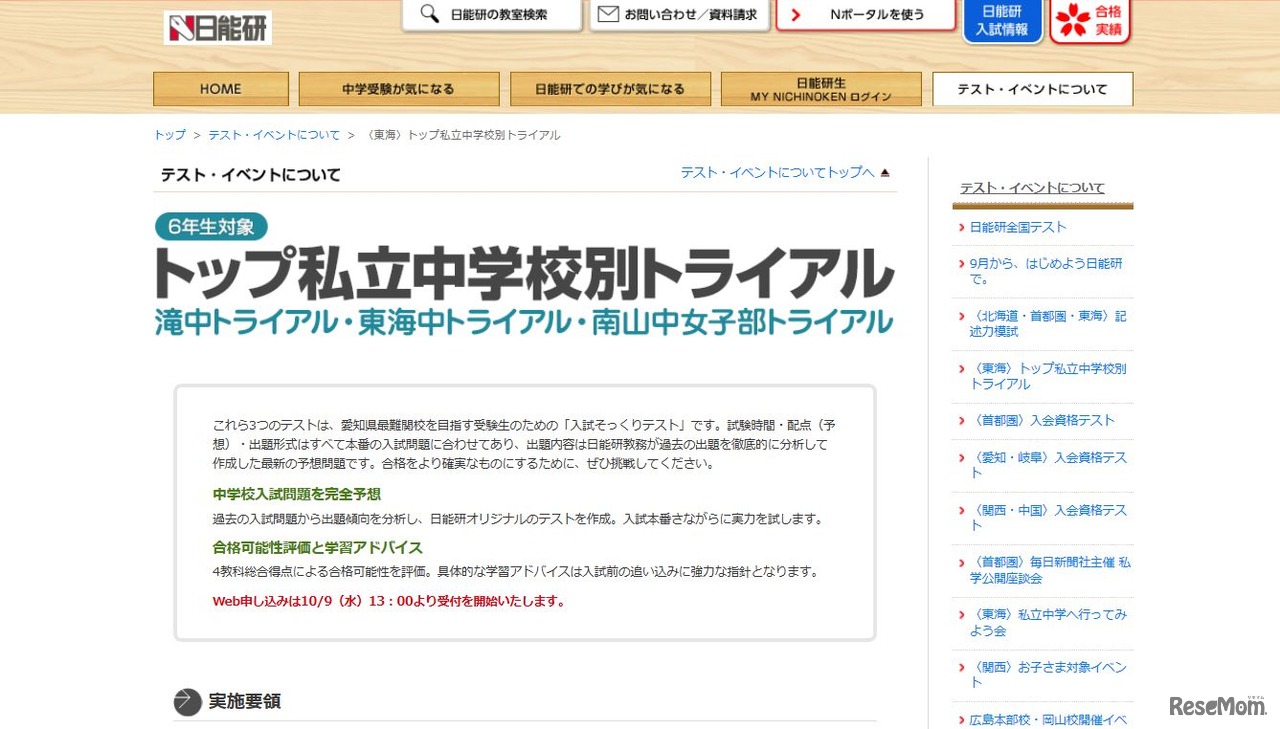Click the red arrow icon in Nポータルを使う
1280x729 pixels.
796,15
